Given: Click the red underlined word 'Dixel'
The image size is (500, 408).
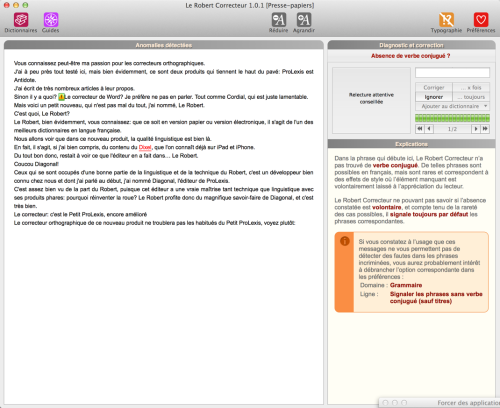Looking at the screenshot, I should pos(145,147).
